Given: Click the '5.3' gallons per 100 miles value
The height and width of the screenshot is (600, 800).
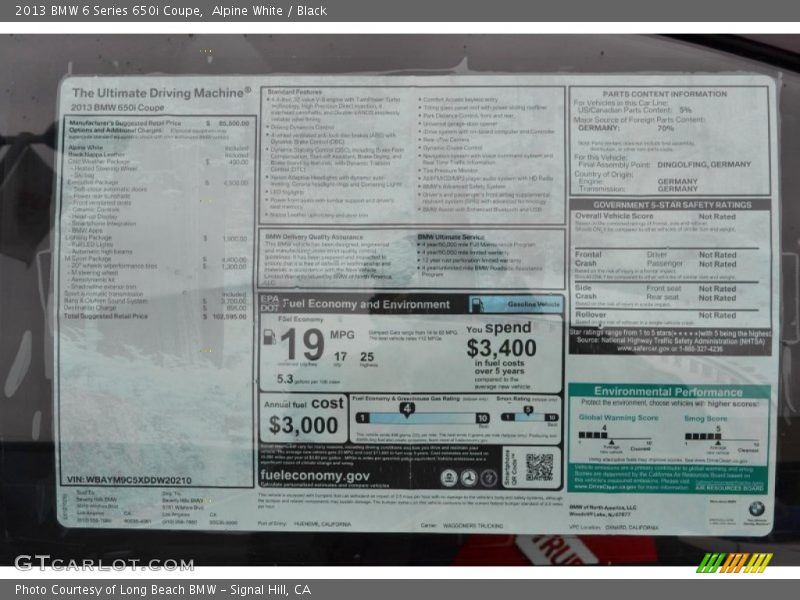Looking at the screenshot, I should tap(285, 379).
